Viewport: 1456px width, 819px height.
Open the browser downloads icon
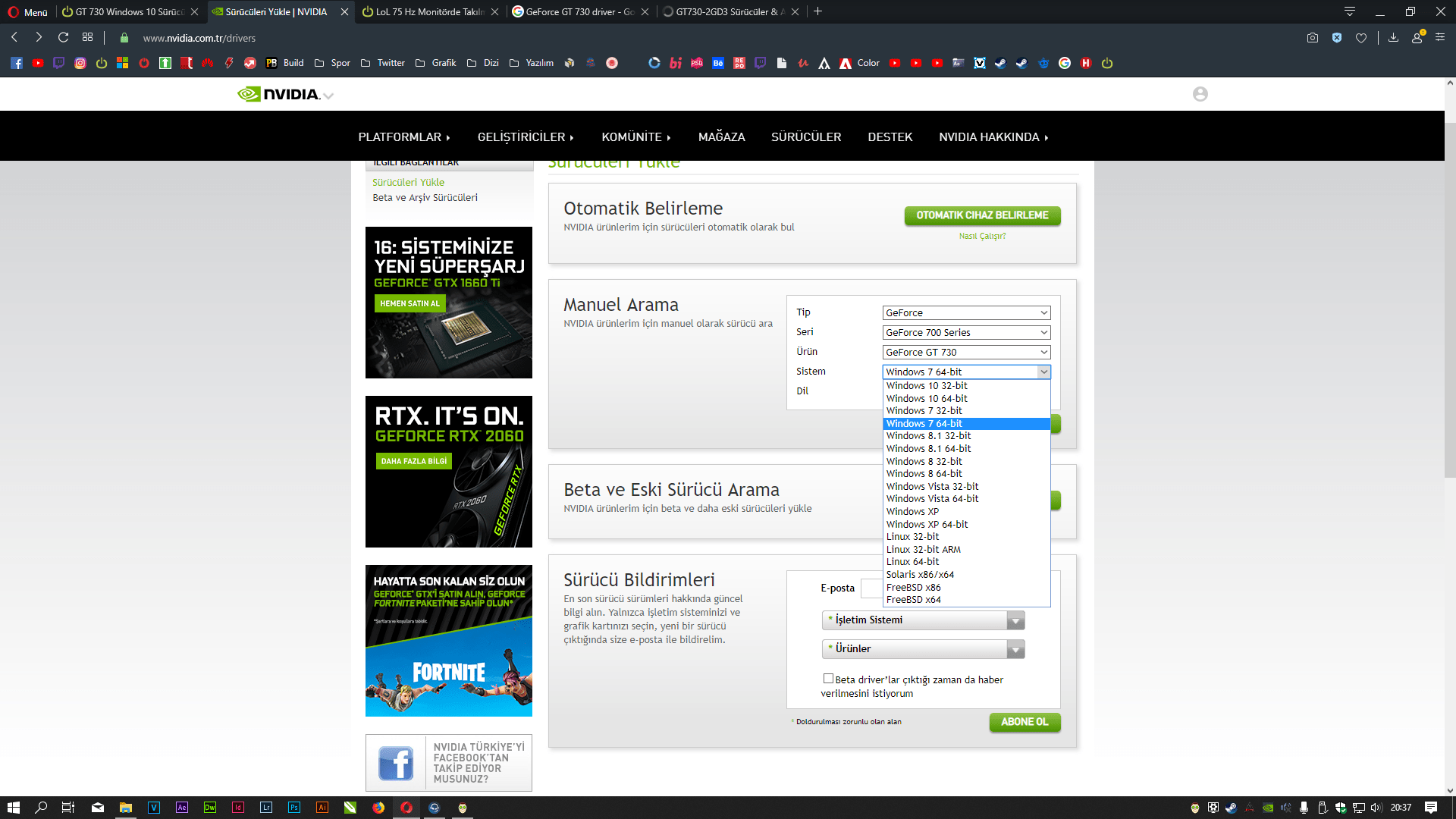[1393, 38]
